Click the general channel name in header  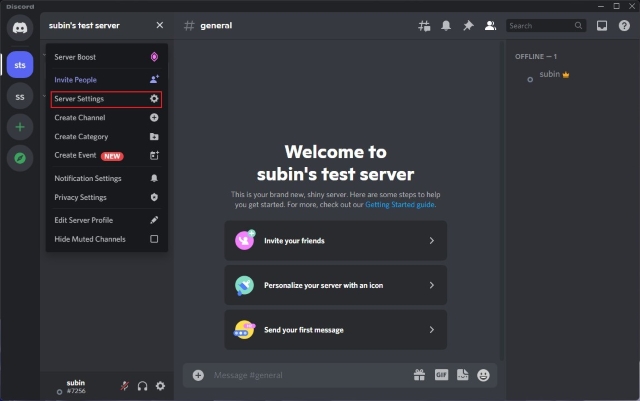[x=216, y=25]
